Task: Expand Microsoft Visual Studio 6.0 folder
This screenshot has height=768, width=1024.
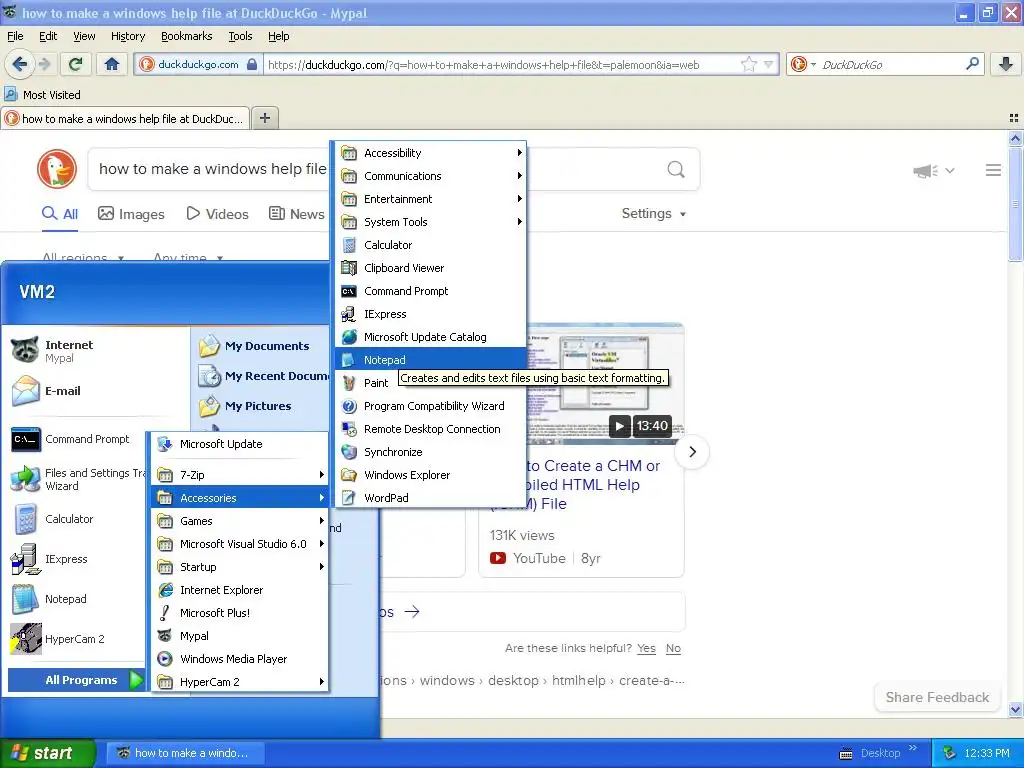Action: click(x=240, y=543)
